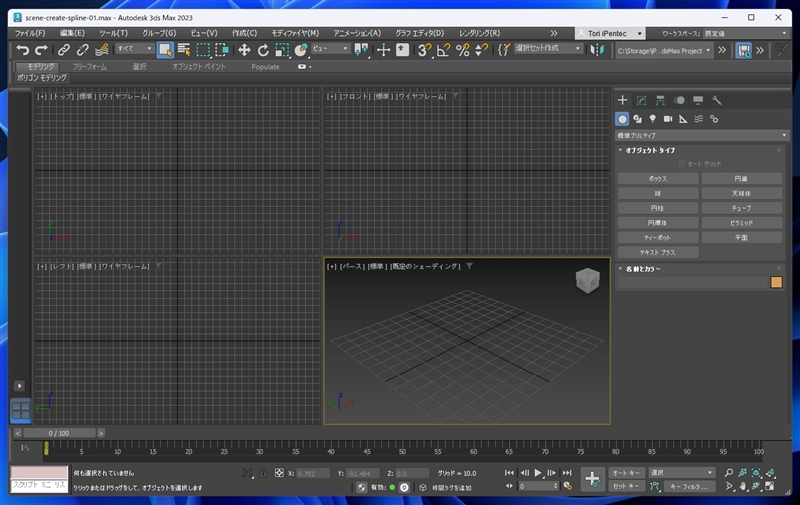Open the Populate ribbon tab
The height and width of the screenshot is (505, 800).
coord(265,67)
